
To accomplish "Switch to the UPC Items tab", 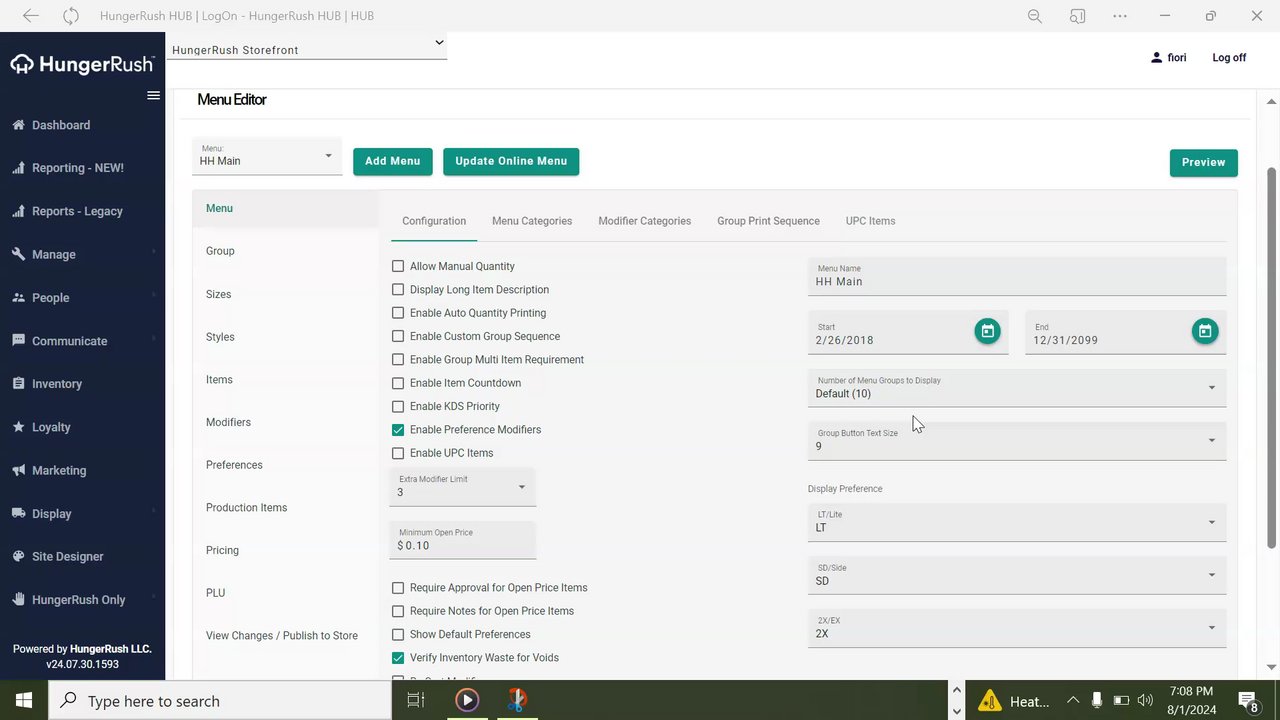I will pyautogui.click(x=870, y=221).
